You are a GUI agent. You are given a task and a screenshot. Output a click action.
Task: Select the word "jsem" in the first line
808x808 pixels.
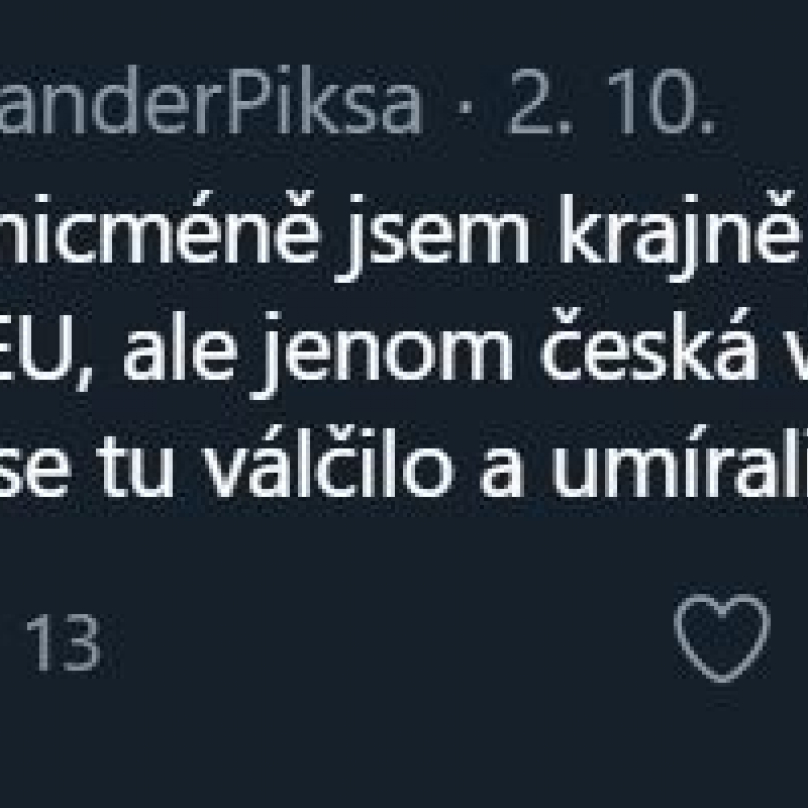coord(431,238)
